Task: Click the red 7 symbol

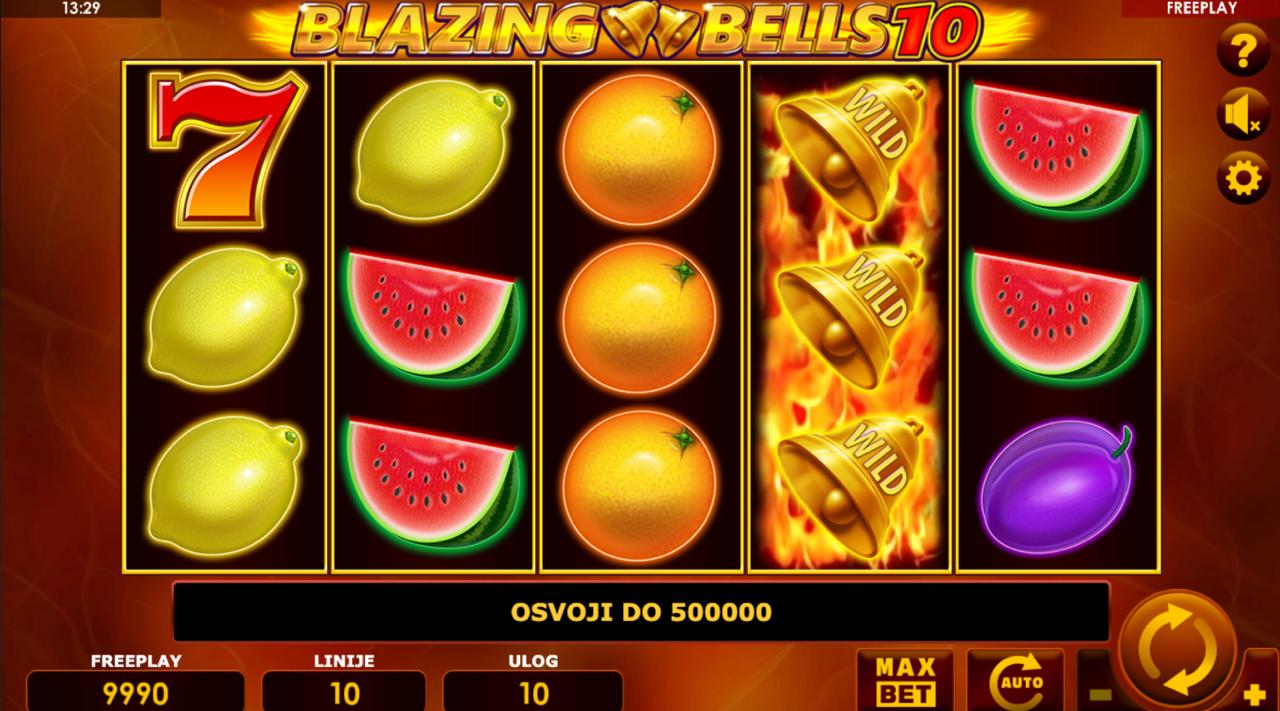Action: click(225, 150)
